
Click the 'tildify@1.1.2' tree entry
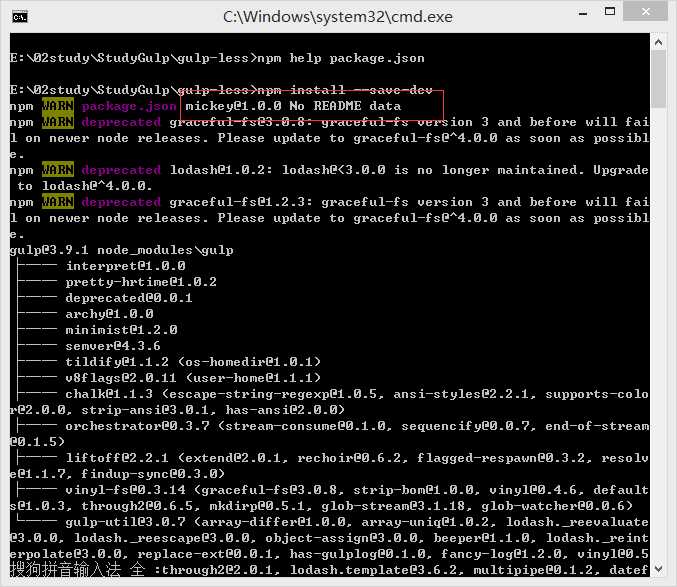point(117,362)
